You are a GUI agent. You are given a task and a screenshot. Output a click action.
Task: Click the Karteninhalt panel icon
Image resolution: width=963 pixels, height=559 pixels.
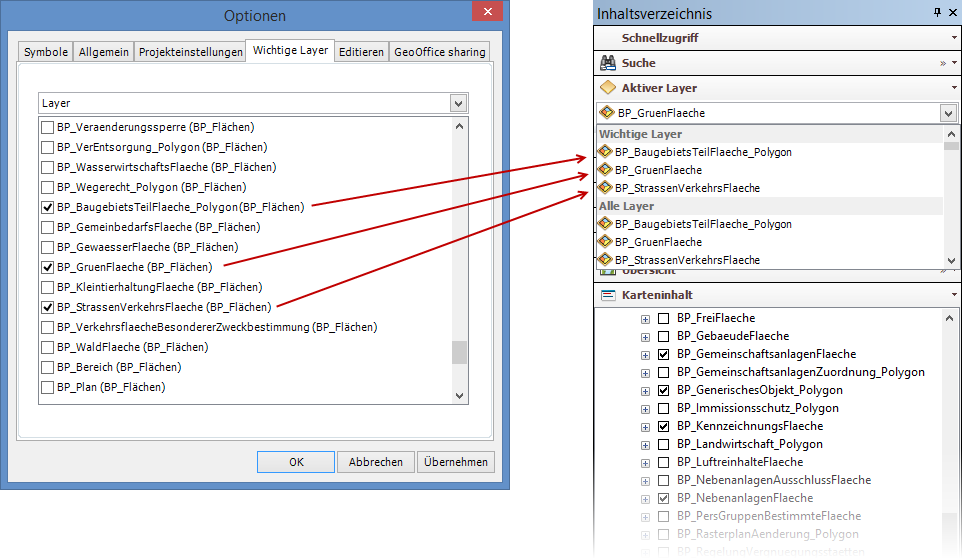(x=608, y=295)
